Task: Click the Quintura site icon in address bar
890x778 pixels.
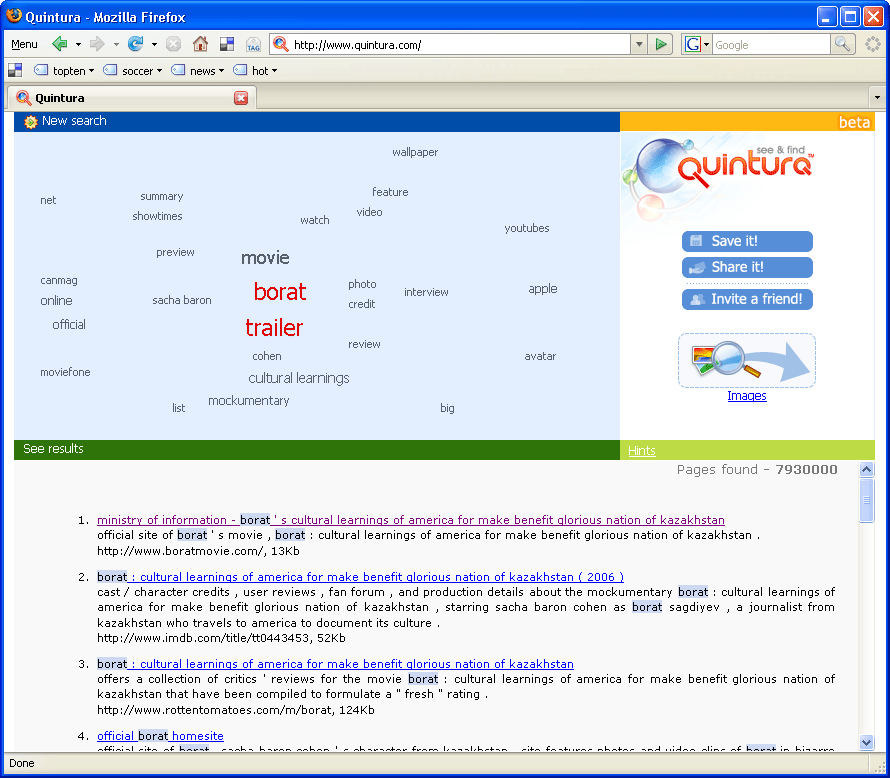Action: (281, 44)
